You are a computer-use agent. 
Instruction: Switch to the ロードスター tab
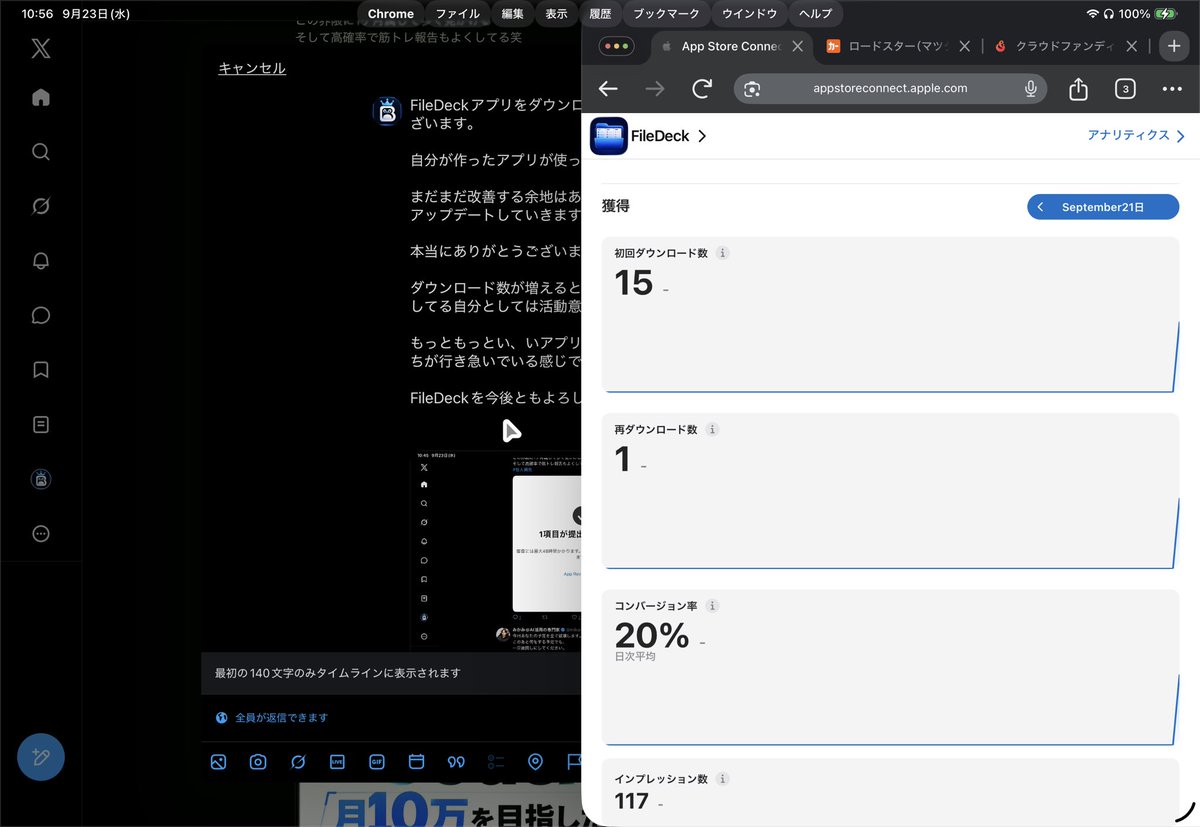point(898,46)
